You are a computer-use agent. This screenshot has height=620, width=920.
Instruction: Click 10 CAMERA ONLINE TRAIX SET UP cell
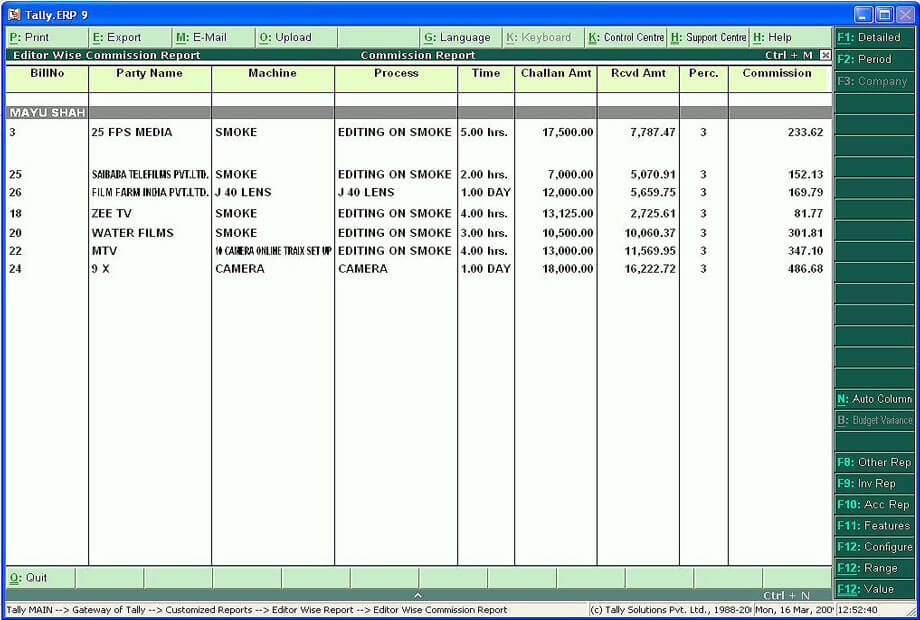[x=273, y=251]
